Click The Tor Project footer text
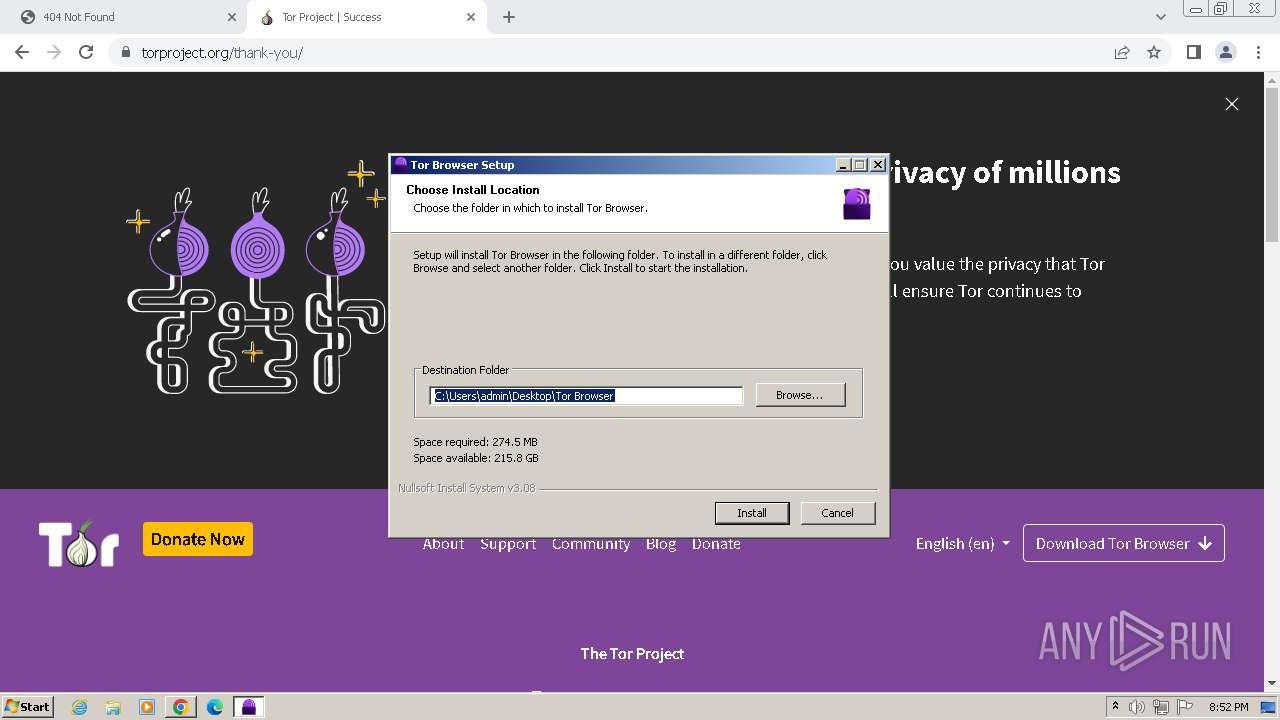The height and width of the screenshot is (720, 1280). coord(632,654)
